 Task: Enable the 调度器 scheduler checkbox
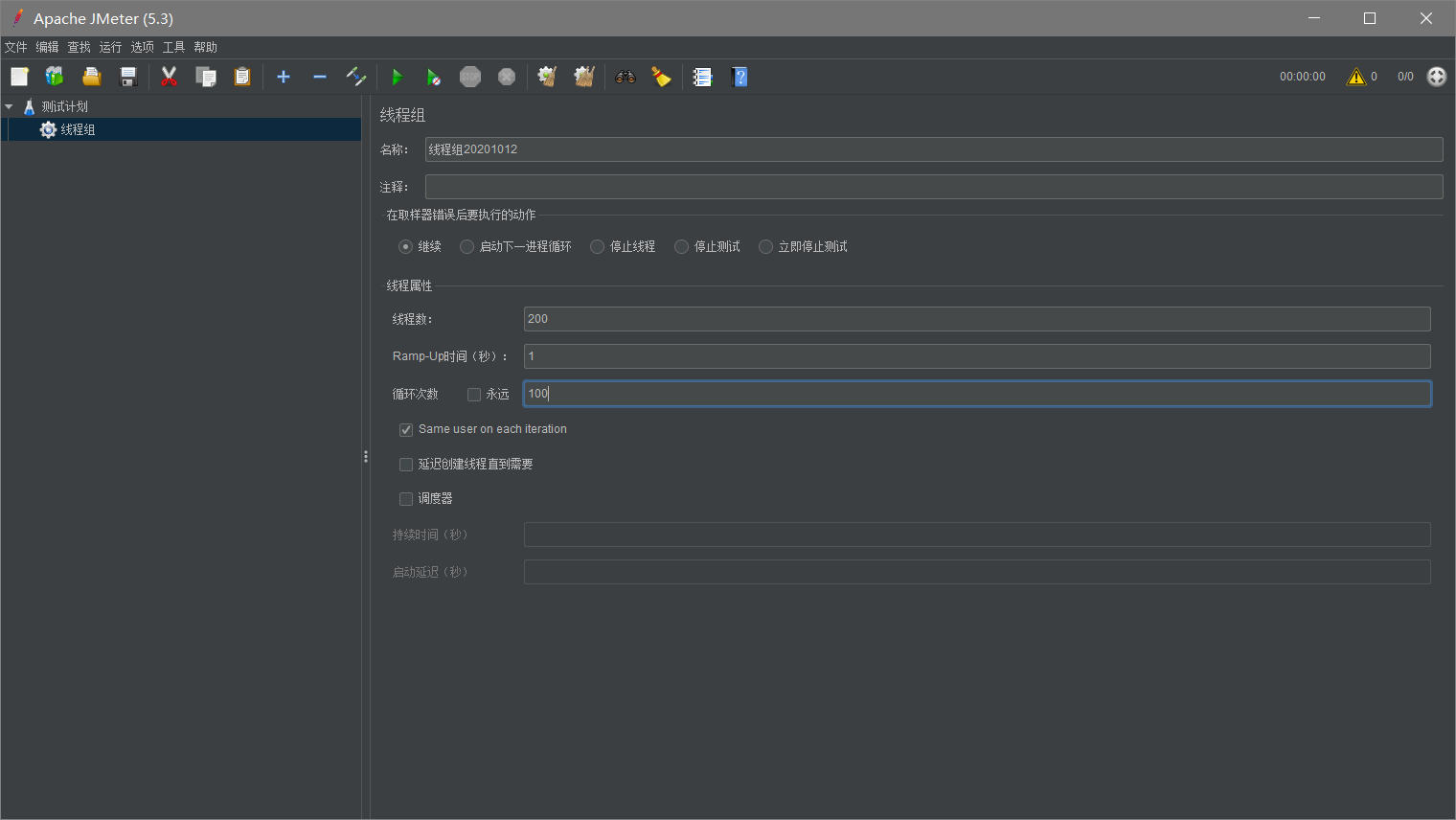pyautogui.click(x=406, y=499)
